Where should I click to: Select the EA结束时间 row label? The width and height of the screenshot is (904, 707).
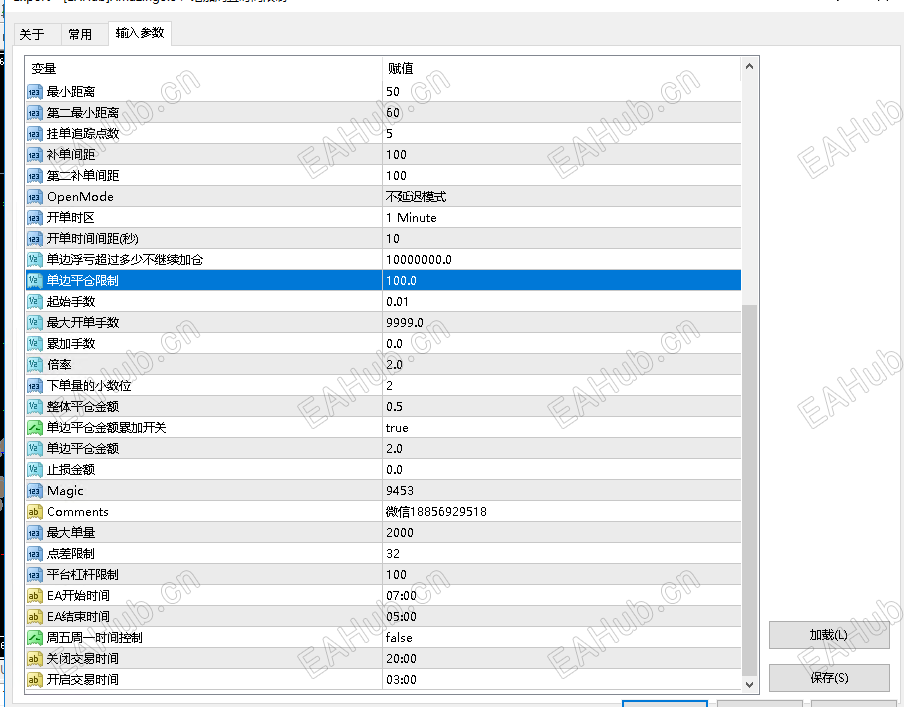(x=78, y=616)
